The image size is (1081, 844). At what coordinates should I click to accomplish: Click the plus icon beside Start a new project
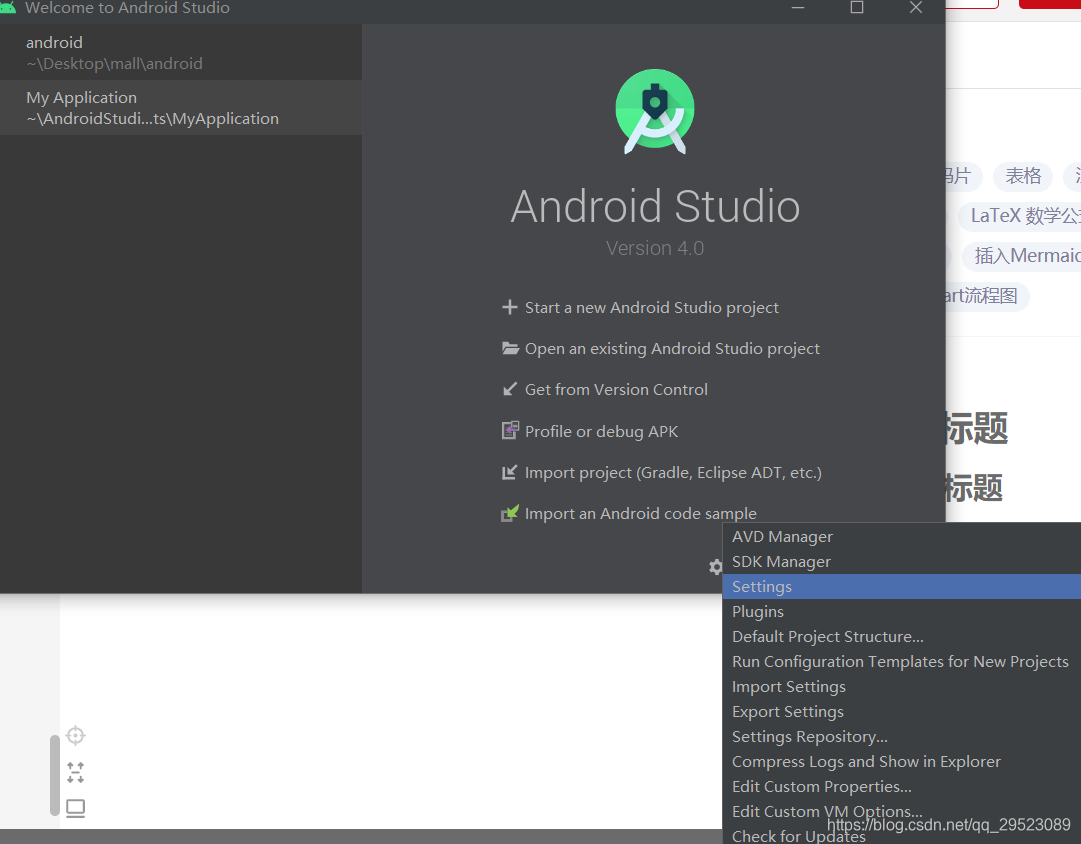509,307
